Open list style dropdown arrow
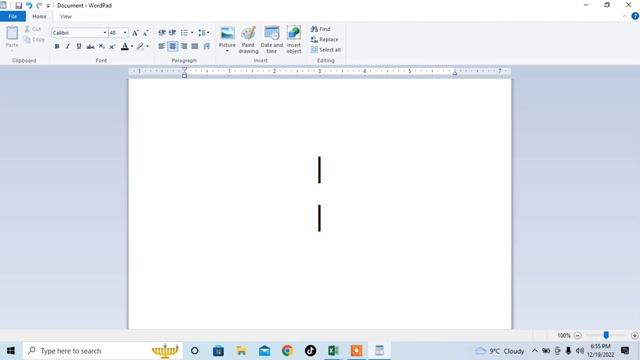640x360 pixels. (192, 33)
